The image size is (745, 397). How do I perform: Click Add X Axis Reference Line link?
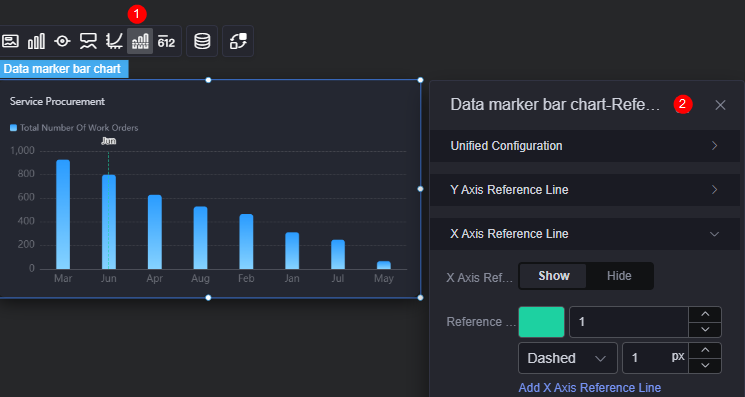[590, 388]
